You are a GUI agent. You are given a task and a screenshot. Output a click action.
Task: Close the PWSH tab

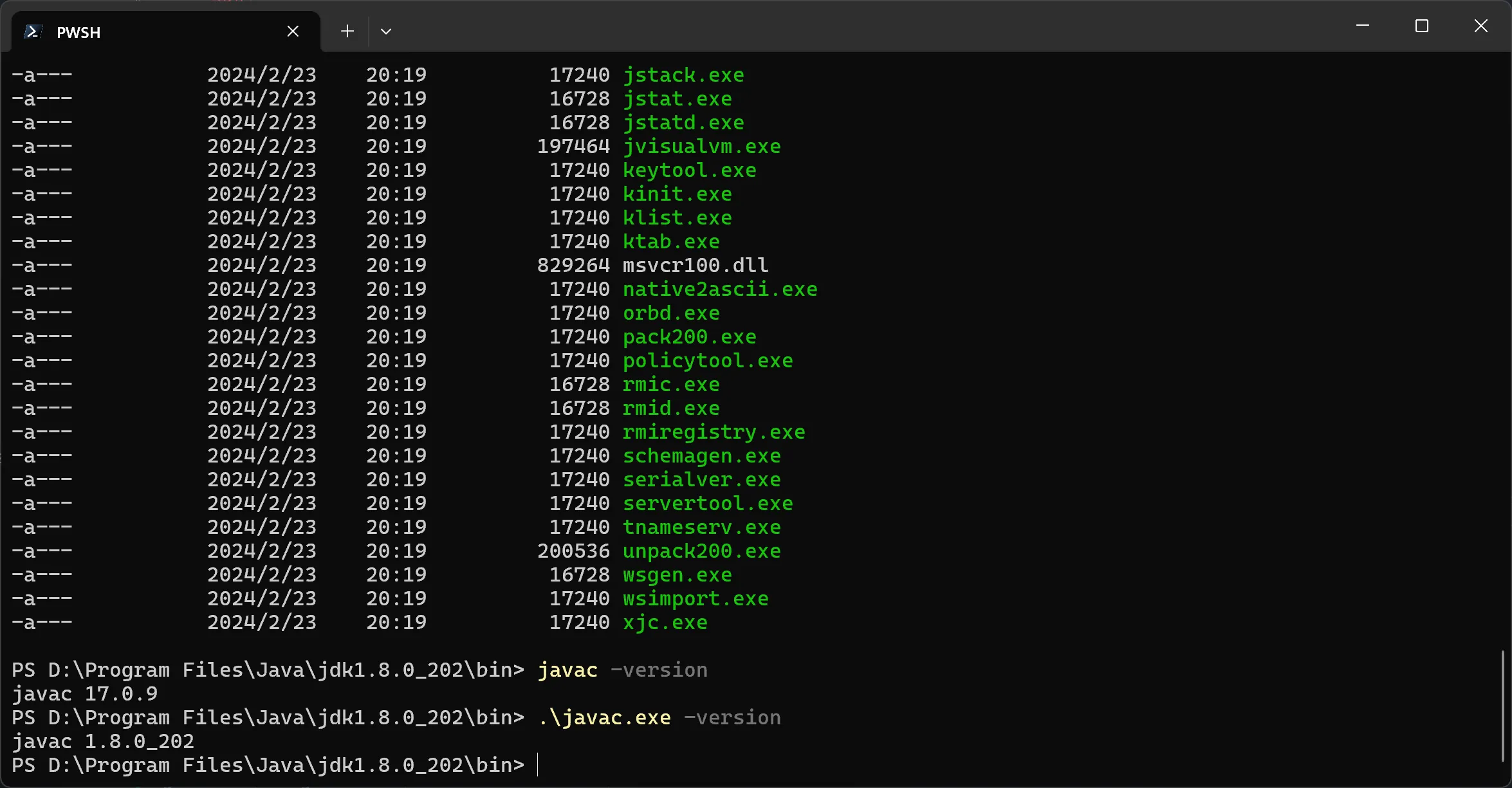[293, 31]
